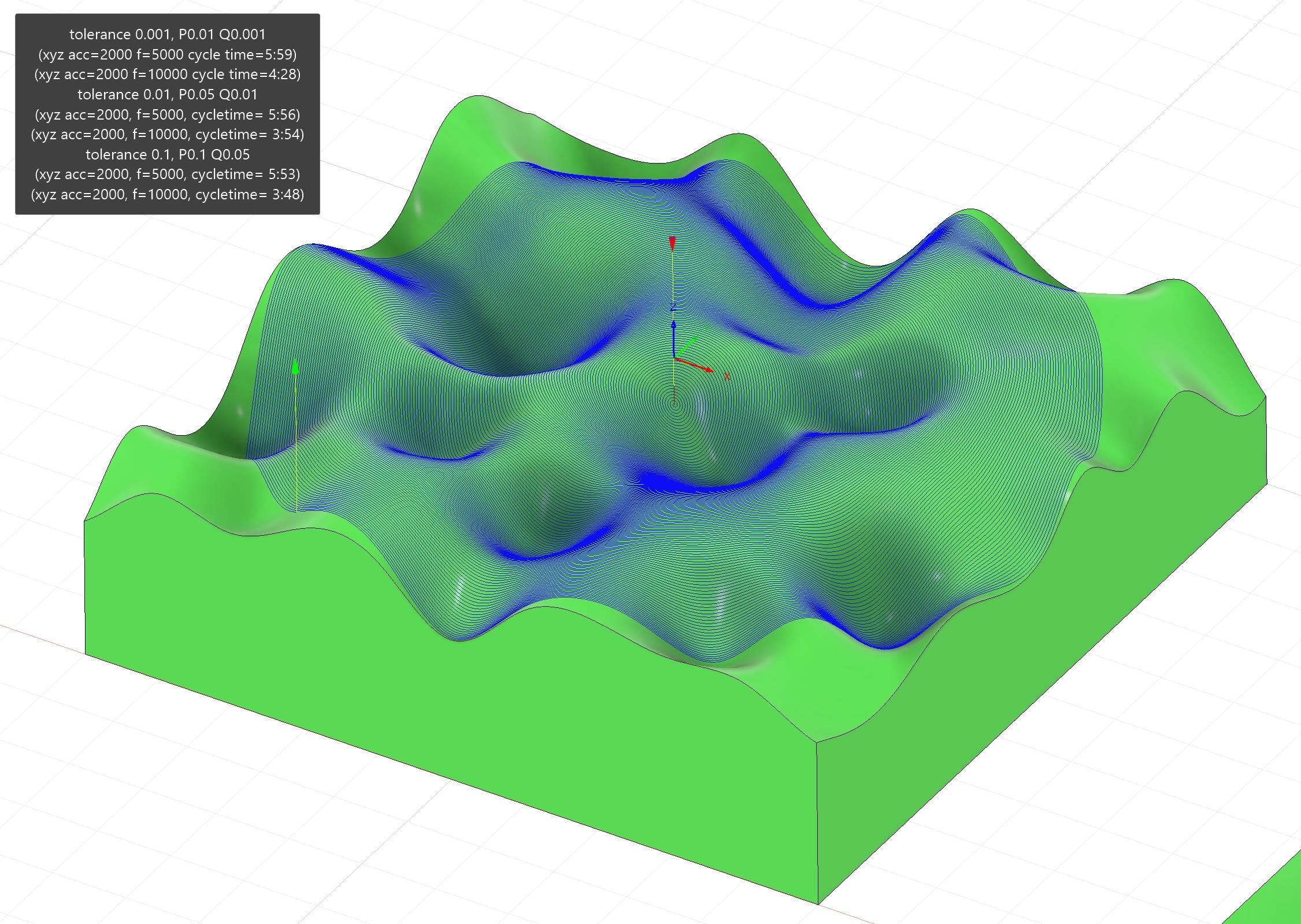The width and height of the screenshot is (1301, 924).
Task: Select the 'tolerance 0.1, P0.1 Q0.05' line
Action: coord(168,154)
